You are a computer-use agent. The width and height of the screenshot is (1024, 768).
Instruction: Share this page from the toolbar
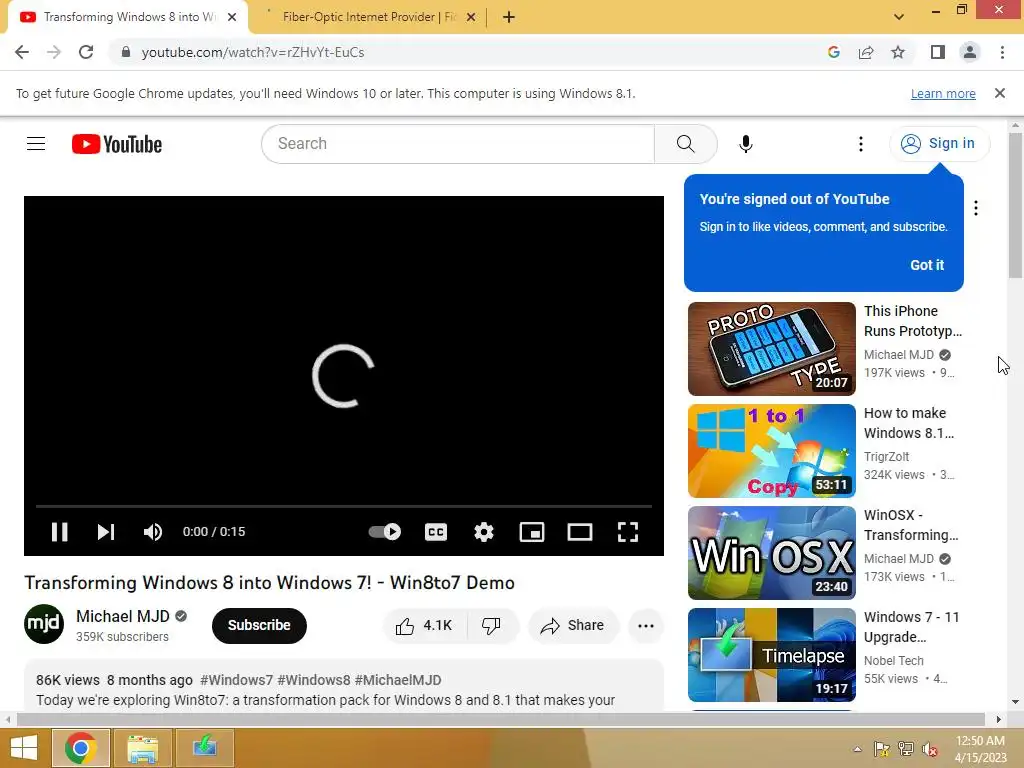(x=866, y=52)
